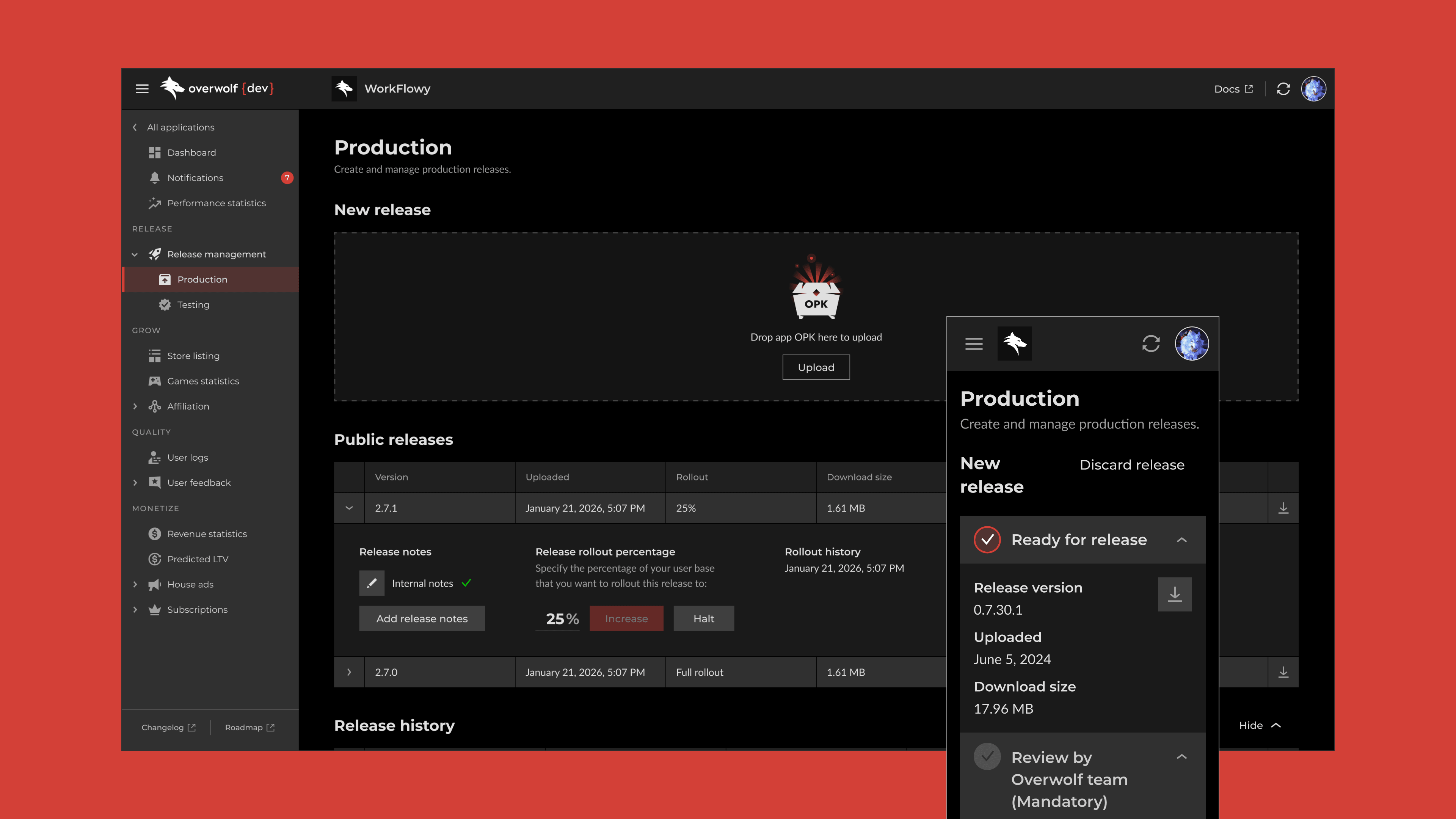Download version 2.7.0 using row download icon
This screenshot has height=819, width=1456.
1283,672
